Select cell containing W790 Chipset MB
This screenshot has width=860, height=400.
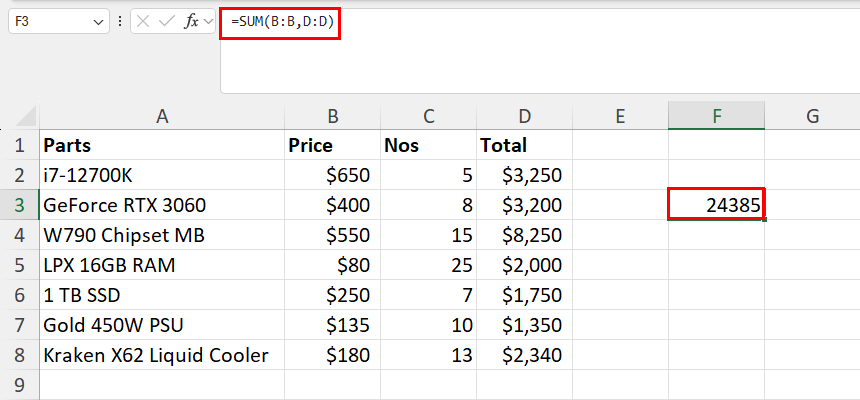[x=162, y=235]
